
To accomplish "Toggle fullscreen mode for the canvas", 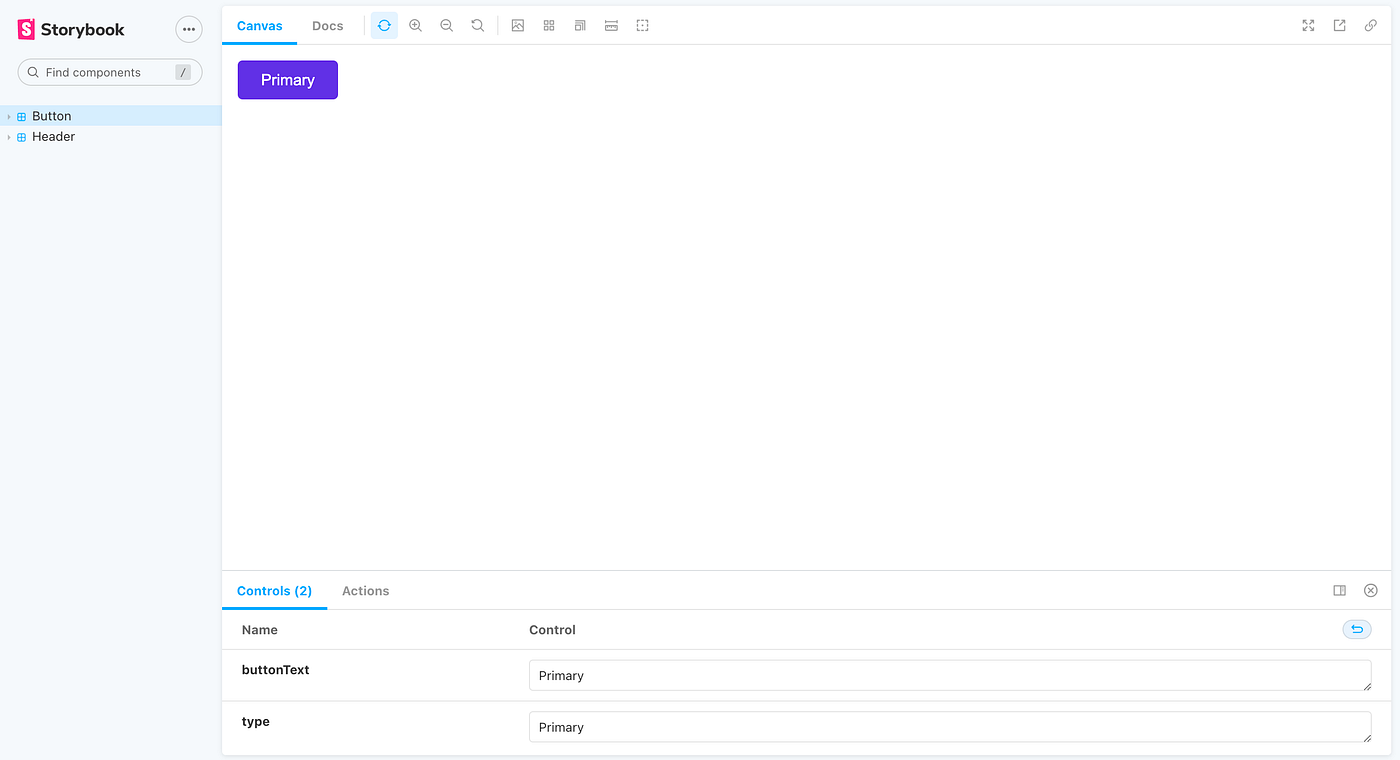I will click(x=1308, y=25).
